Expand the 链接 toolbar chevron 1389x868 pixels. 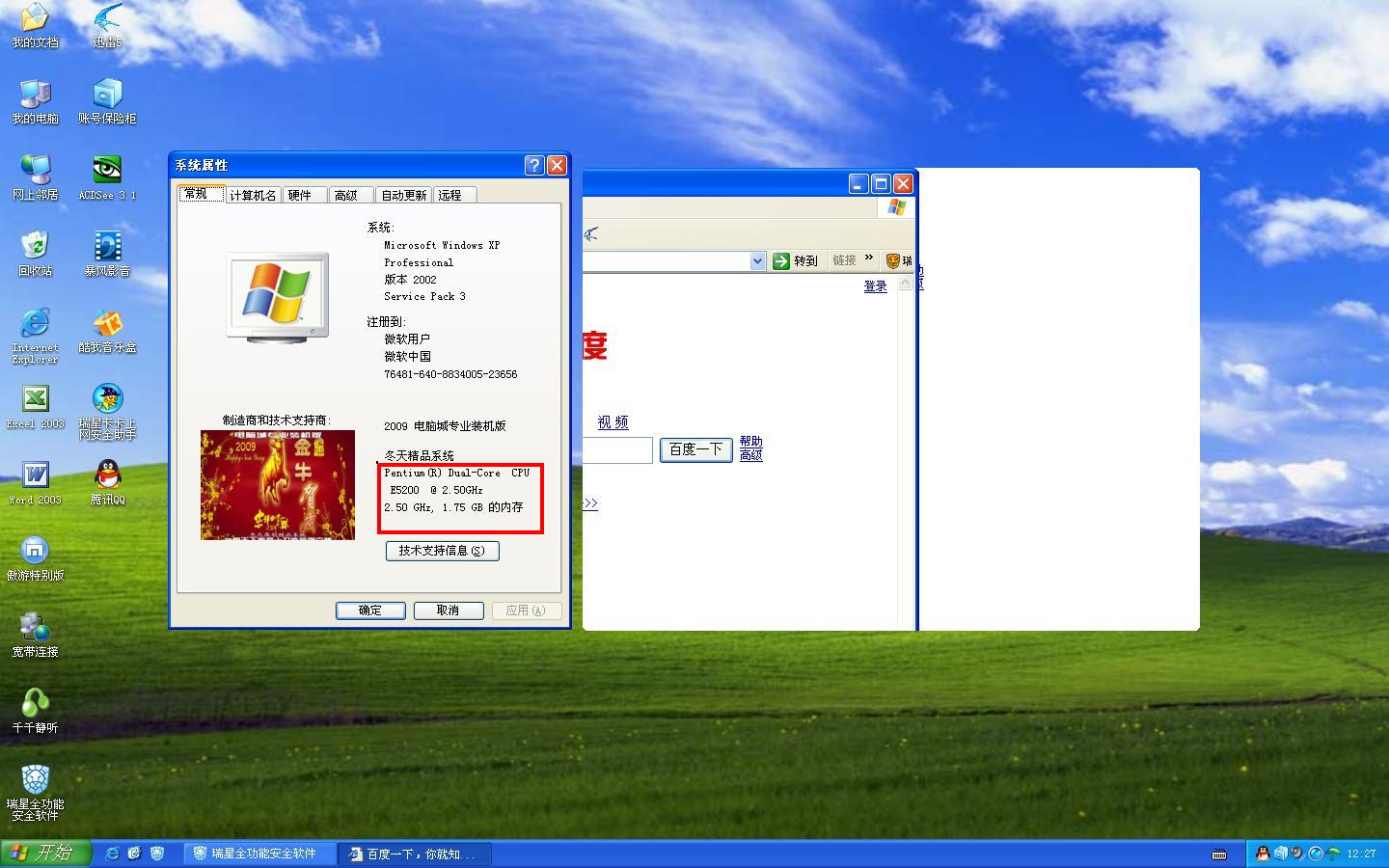868,258
